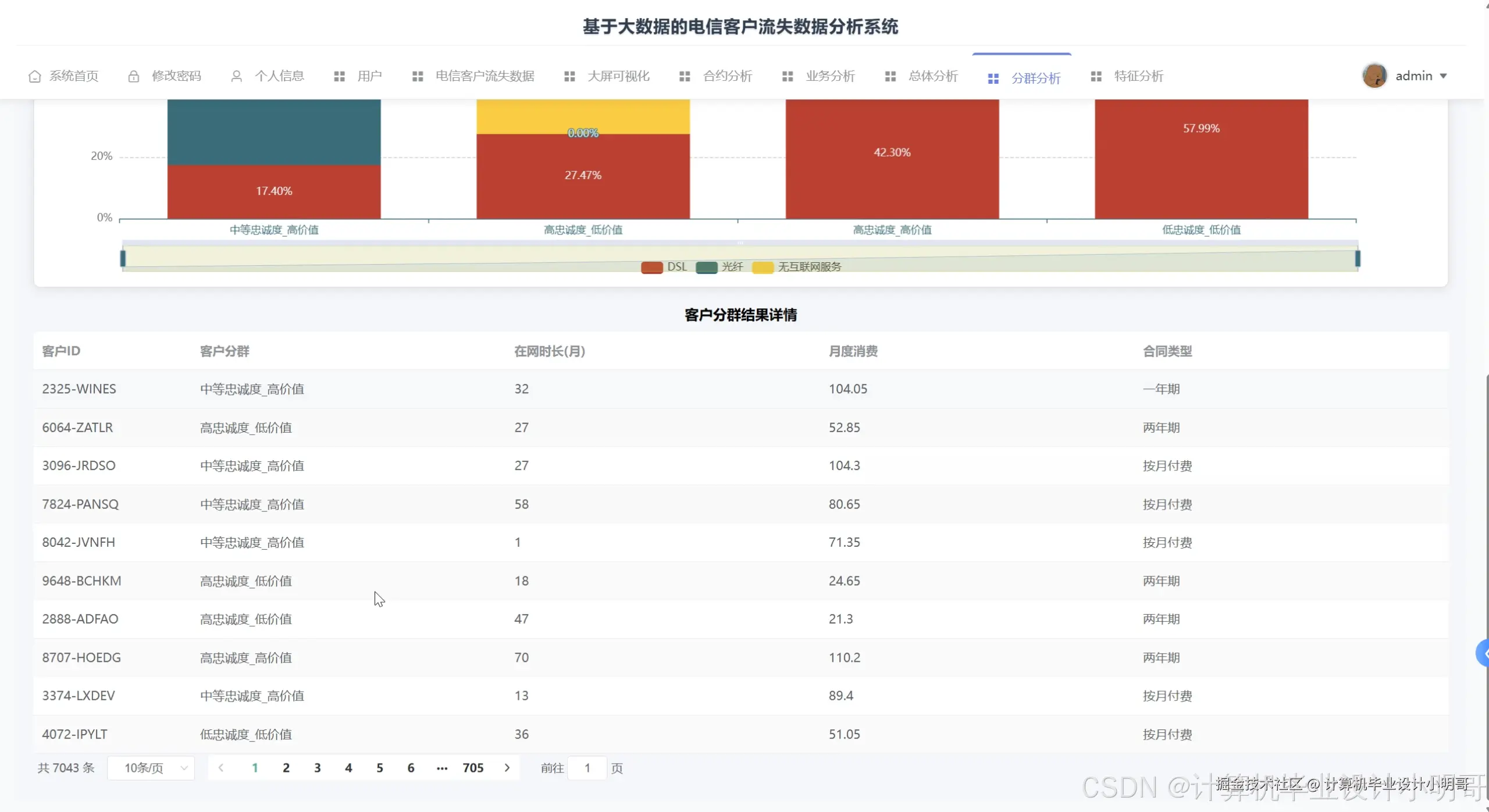1489x812 pixels.
Task: Open the 合约分析 menu item
Action: (727, 76)
